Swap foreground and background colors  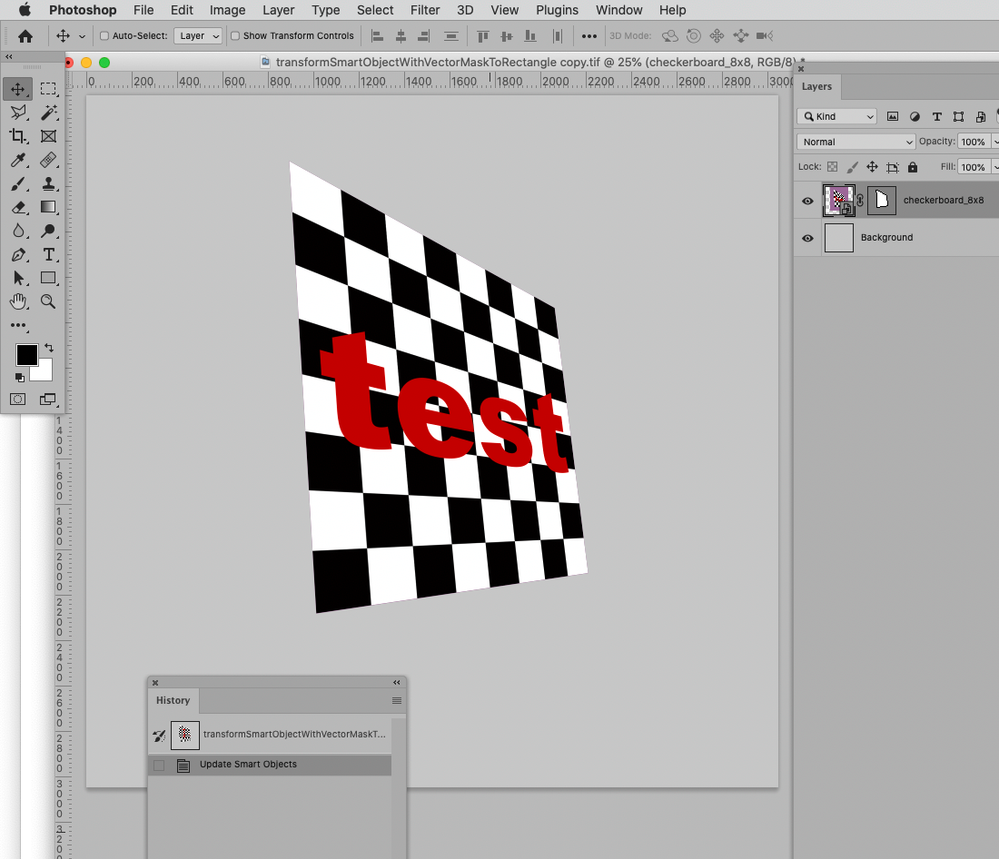49,348
